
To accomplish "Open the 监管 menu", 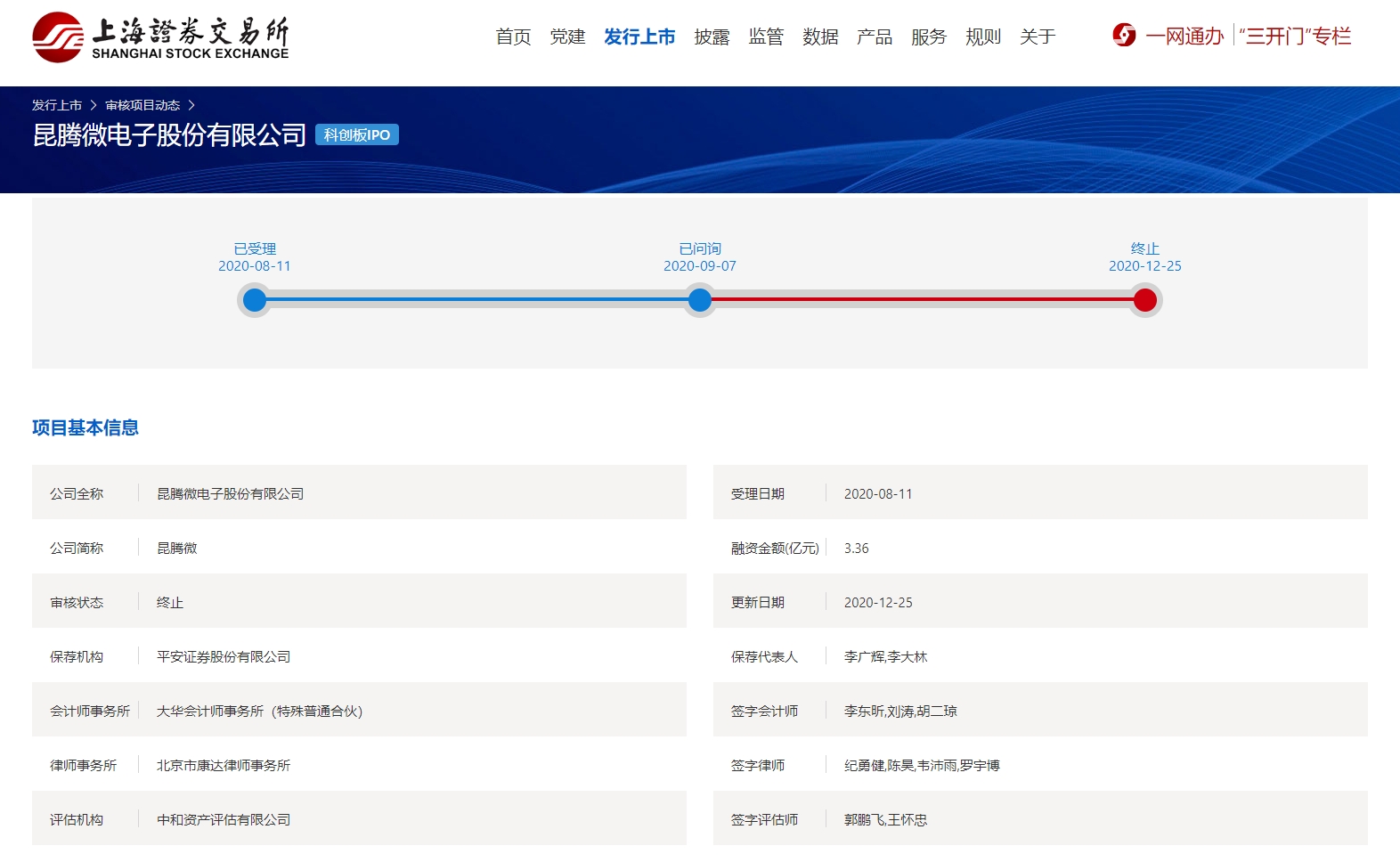I will point(766,37).
